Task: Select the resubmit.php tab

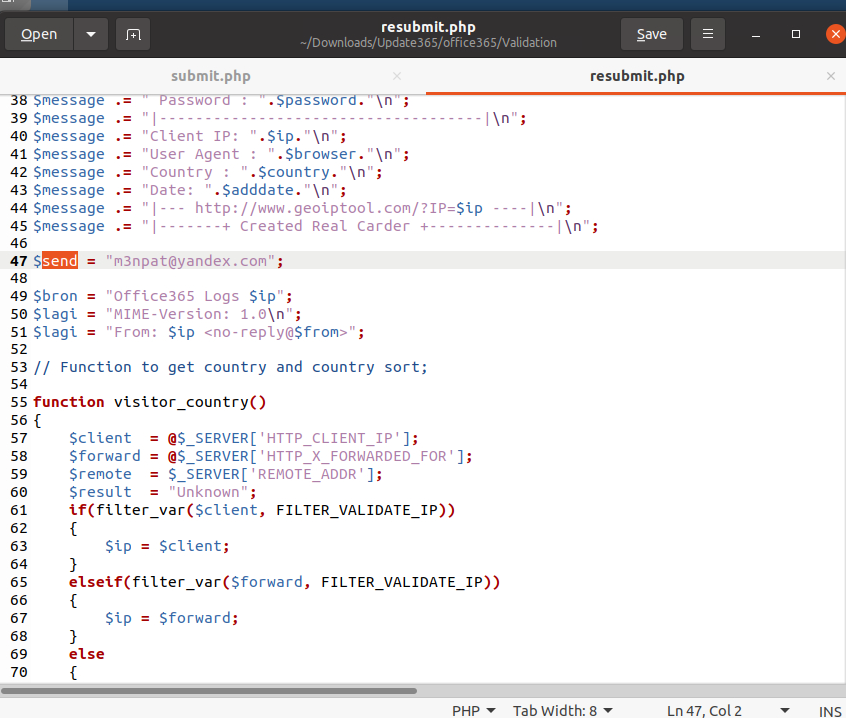Action: click(637, 76)
